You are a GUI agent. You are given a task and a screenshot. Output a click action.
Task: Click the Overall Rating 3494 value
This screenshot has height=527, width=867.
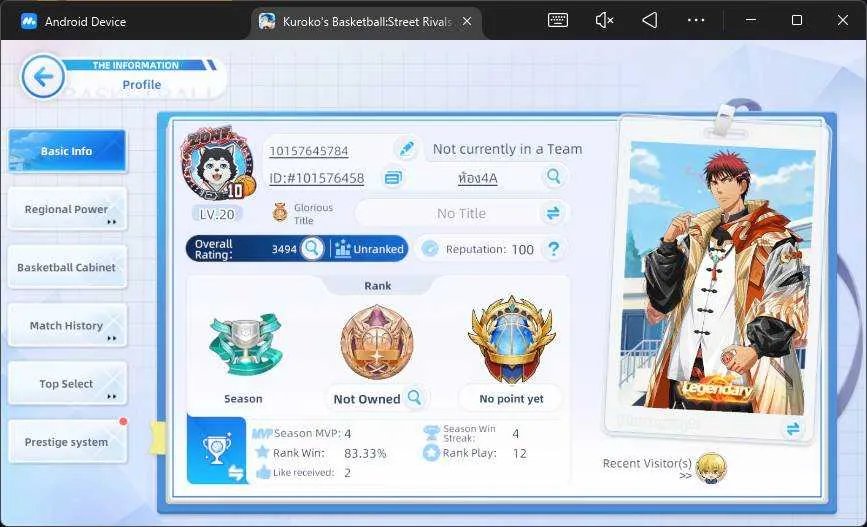284,249
